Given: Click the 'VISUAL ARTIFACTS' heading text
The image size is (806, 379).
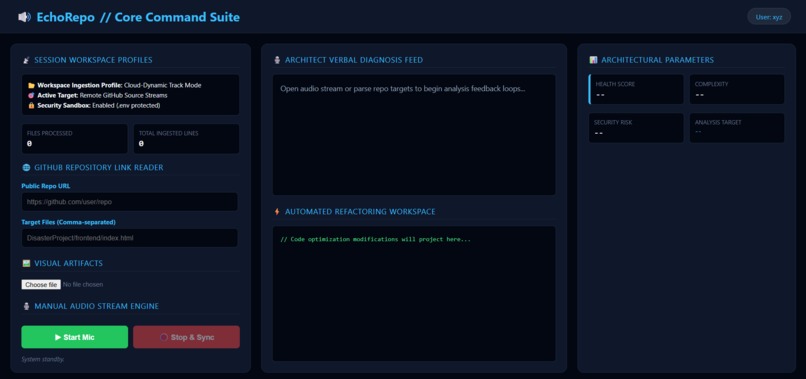Looking at the screenshot, I should pos(68,263).
